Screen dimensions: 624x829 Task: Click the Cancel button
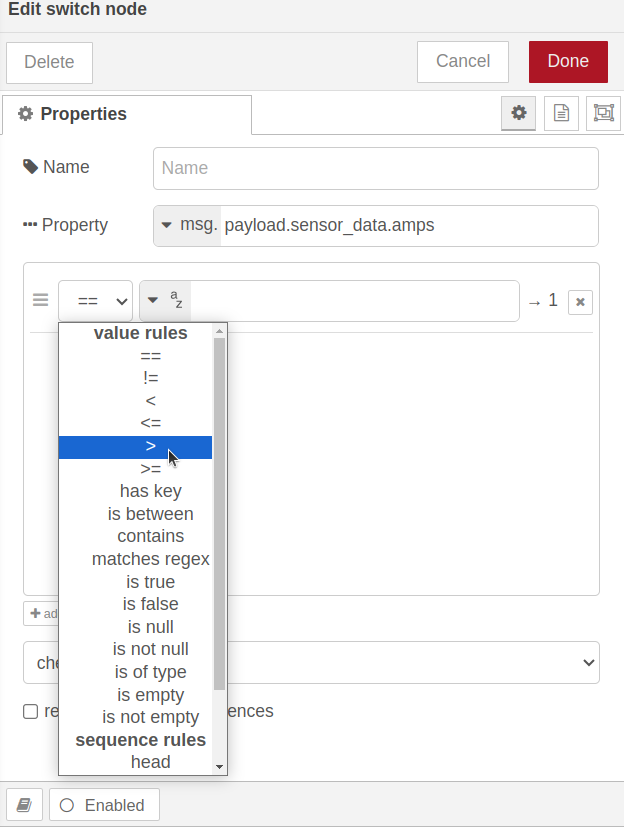[x=463, y=61]
